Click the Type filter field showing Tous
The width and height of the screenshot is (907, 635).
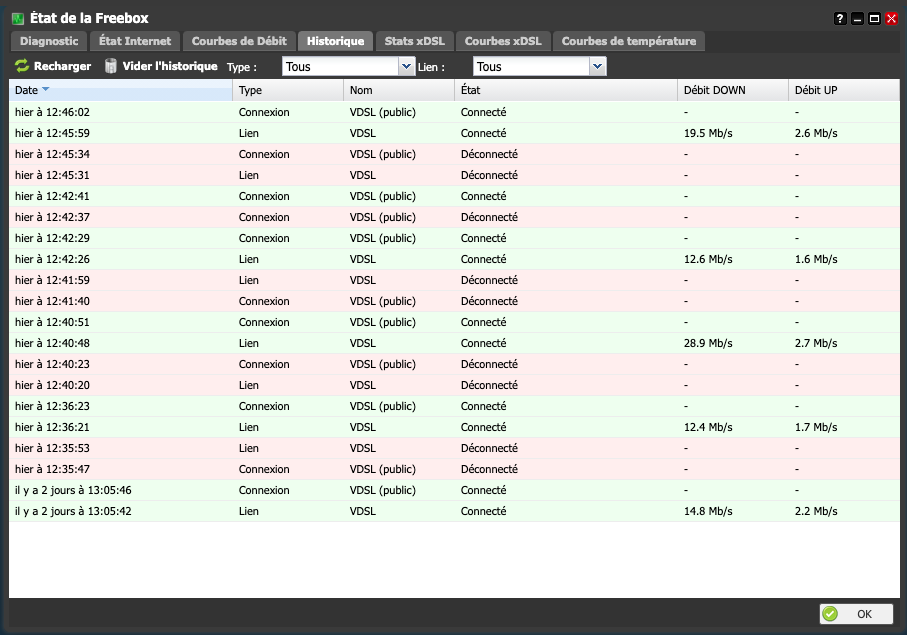tap(341, 67)
